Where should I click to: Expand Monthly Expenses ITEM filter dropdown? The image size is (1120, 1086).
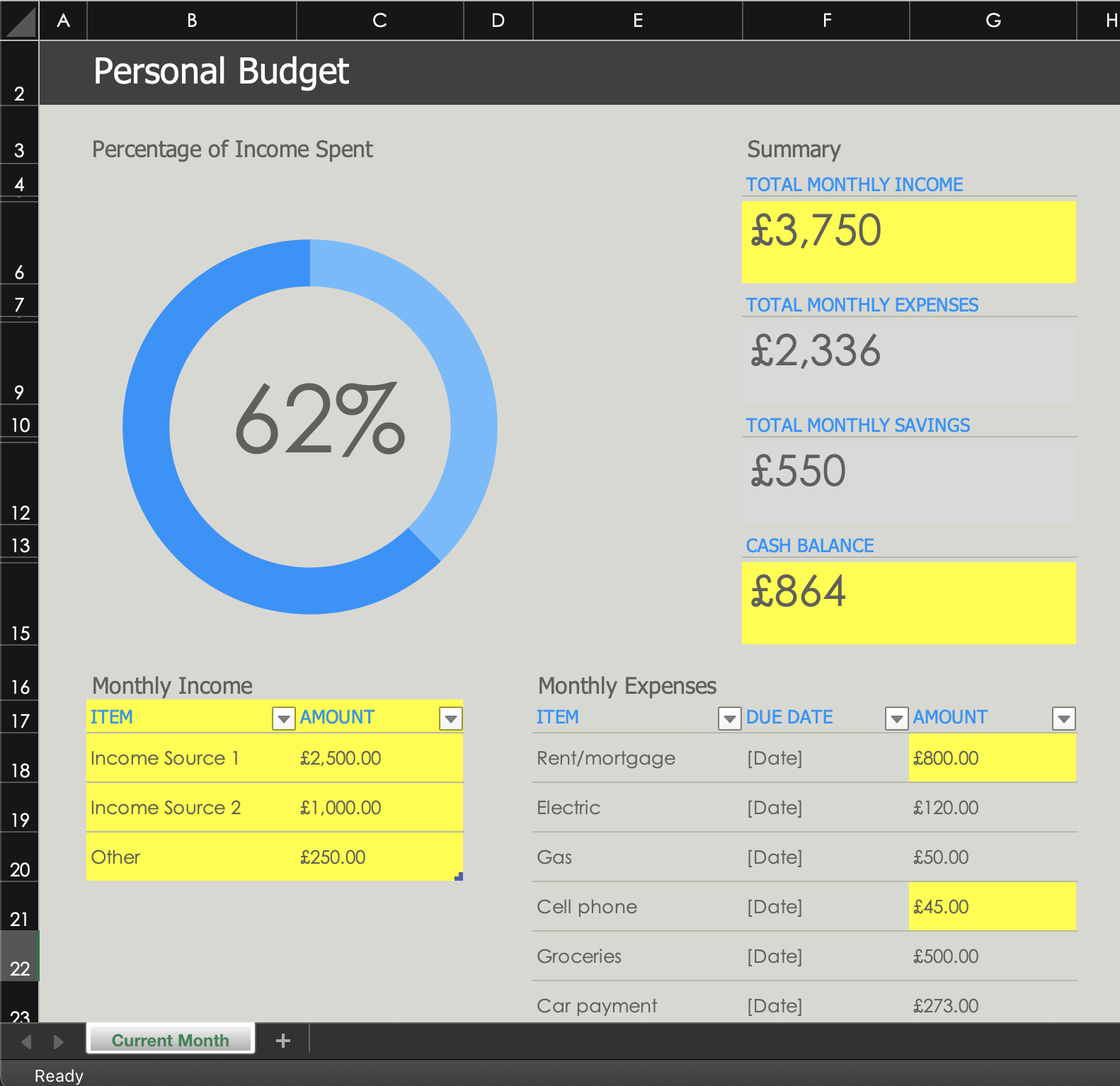pyautogui.click(x=729, y=719)
